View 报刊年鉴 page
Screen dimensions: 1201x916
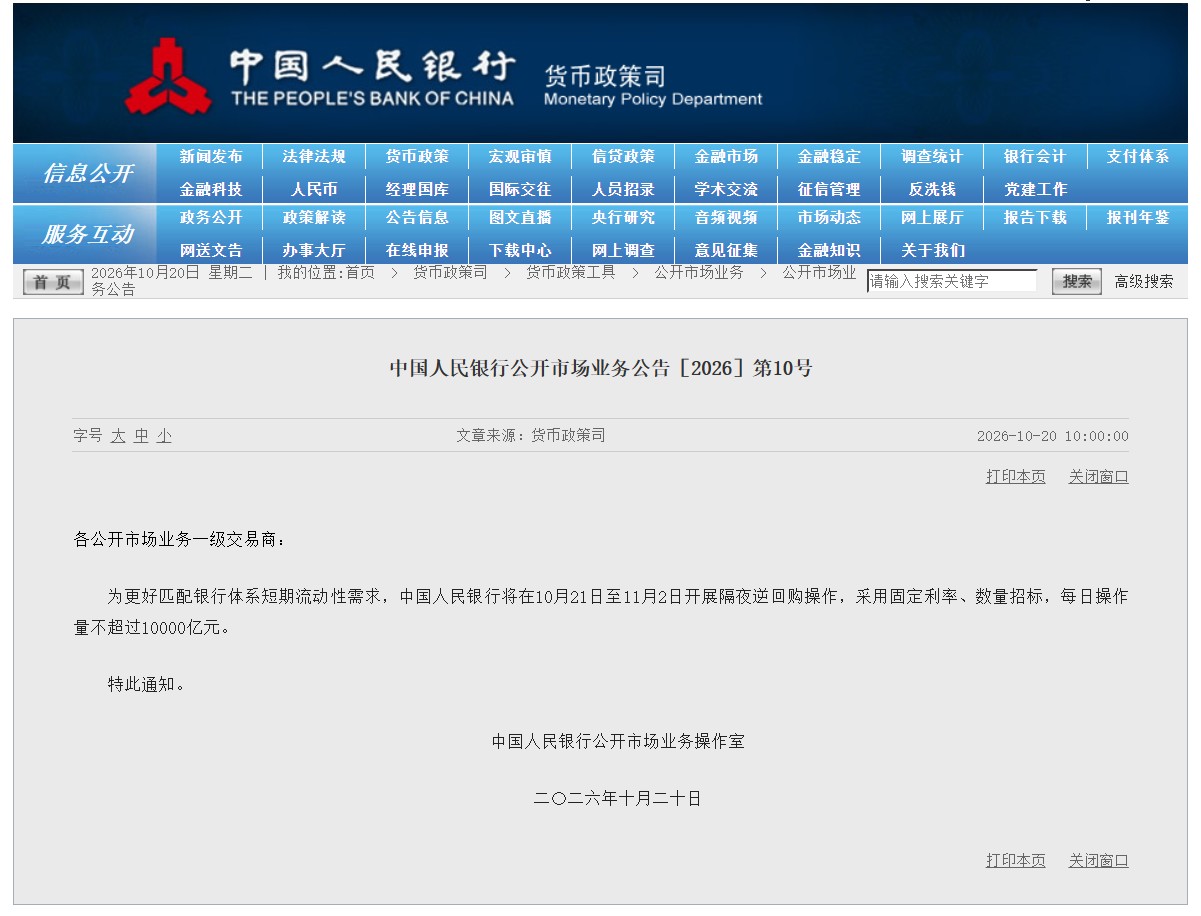coord(1138,218)
